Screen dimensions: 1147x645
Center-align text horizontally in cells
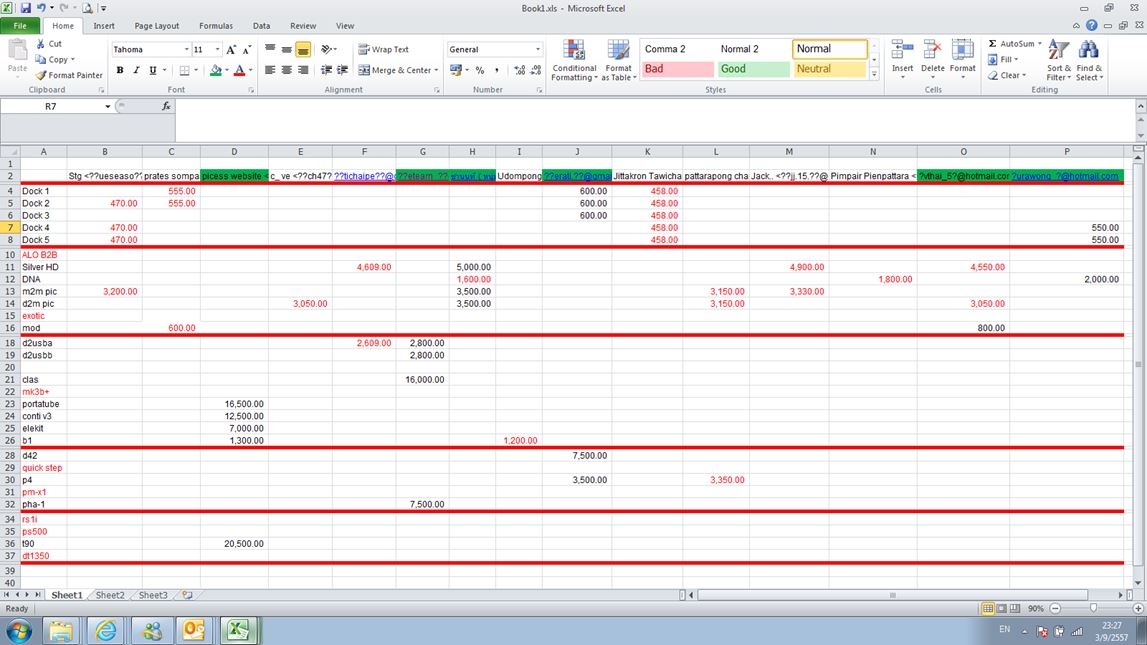pyautogui.click(x=287, y=70)
